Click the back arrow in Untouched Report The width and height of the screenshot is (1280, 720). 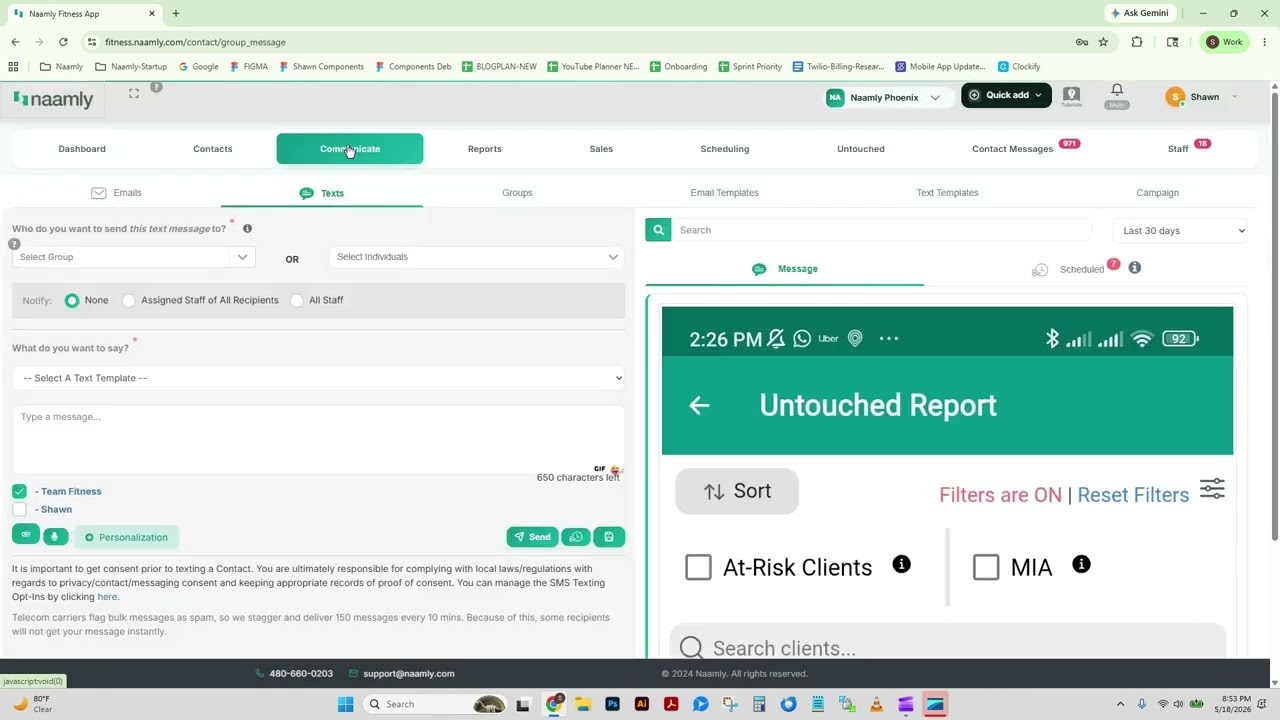(699, 405)
